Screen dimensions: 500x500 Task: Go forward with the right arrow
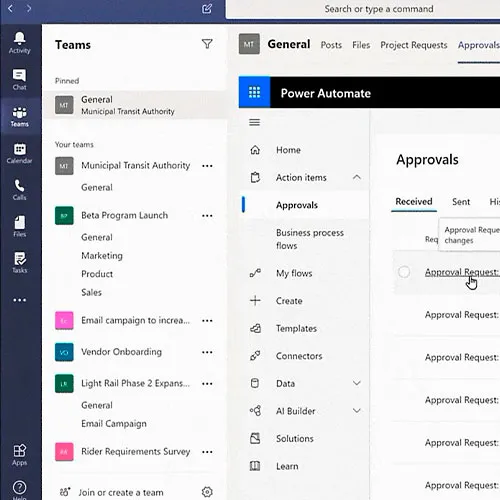click(29, 8)
